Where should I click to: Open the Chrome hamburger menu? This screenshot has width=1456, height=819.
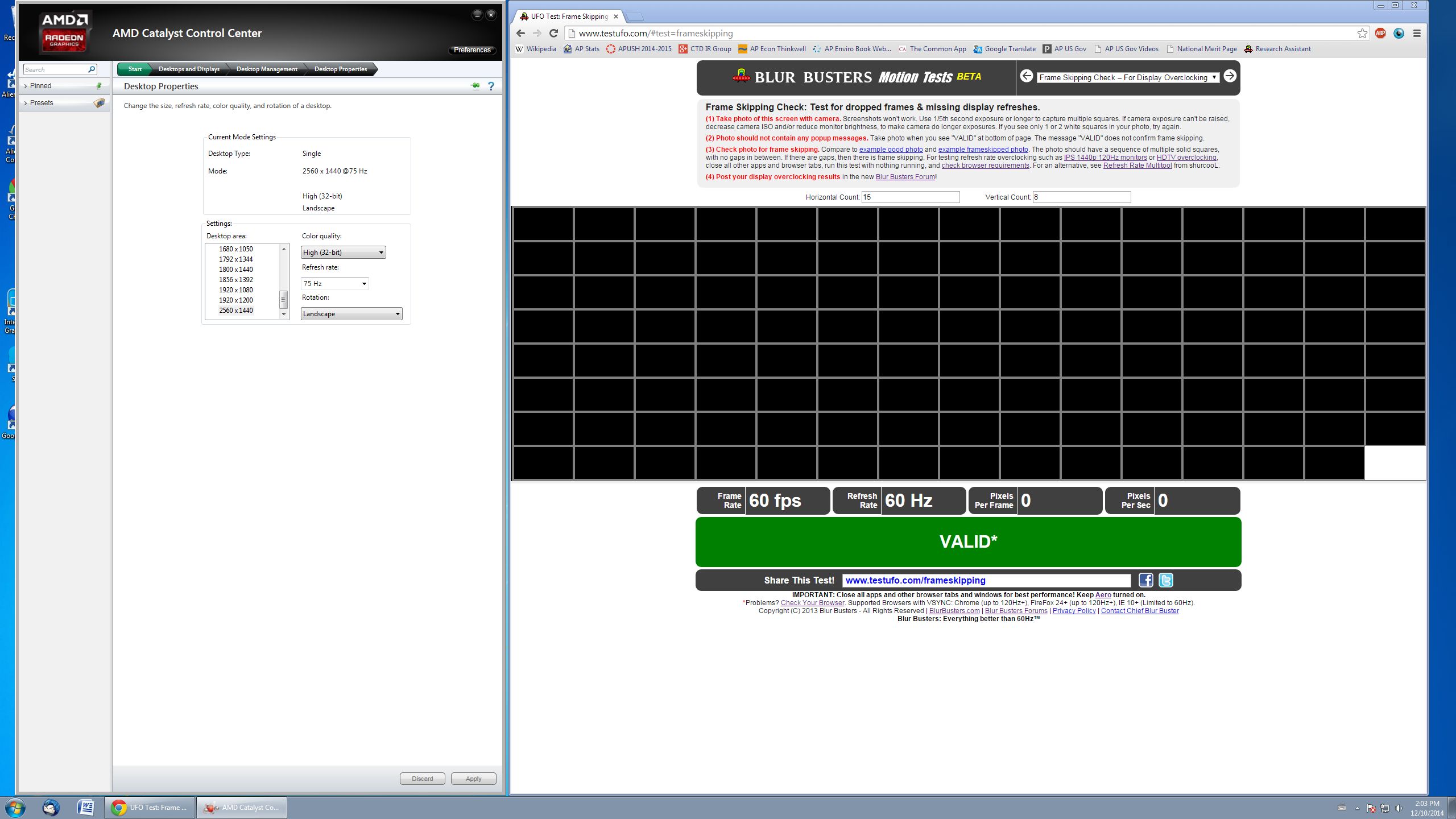1417,34
